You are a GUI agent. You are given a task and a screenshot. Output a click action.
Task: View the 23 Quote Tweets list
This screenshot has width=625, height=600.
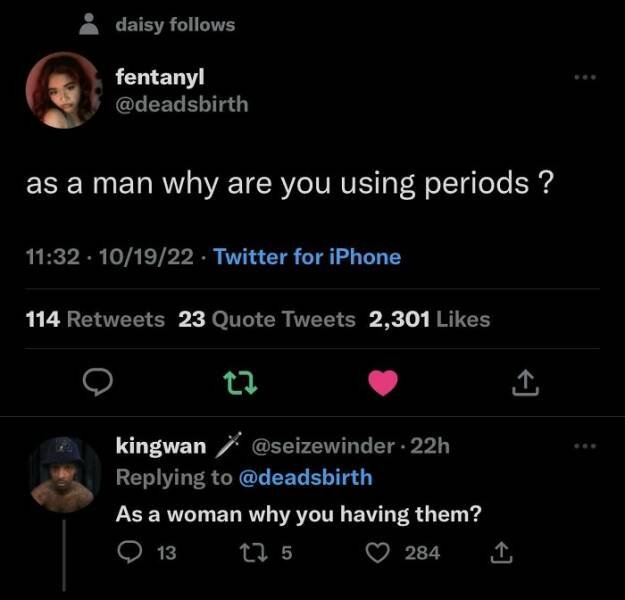coord(267,320)
